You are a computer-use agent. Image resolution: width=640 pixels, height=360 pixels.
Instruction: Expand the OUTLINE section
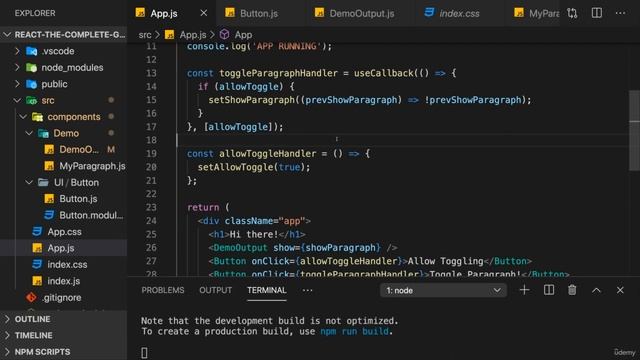(x=33, y=319)
